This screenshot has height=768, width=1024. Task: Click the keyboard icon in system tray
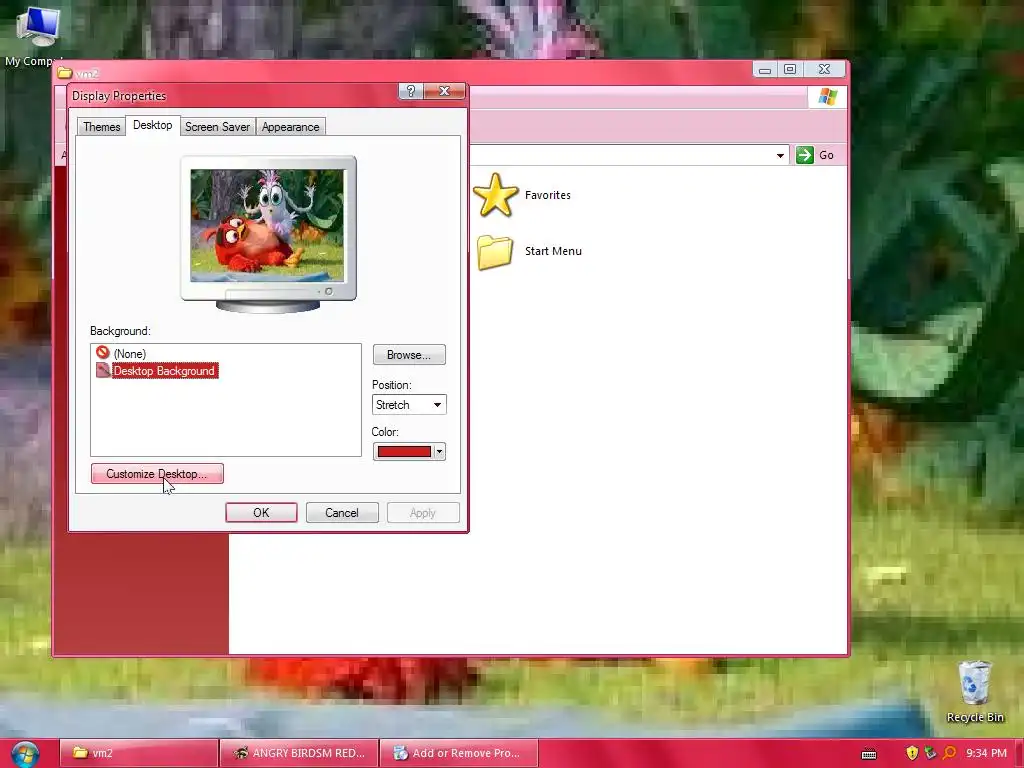869,754
